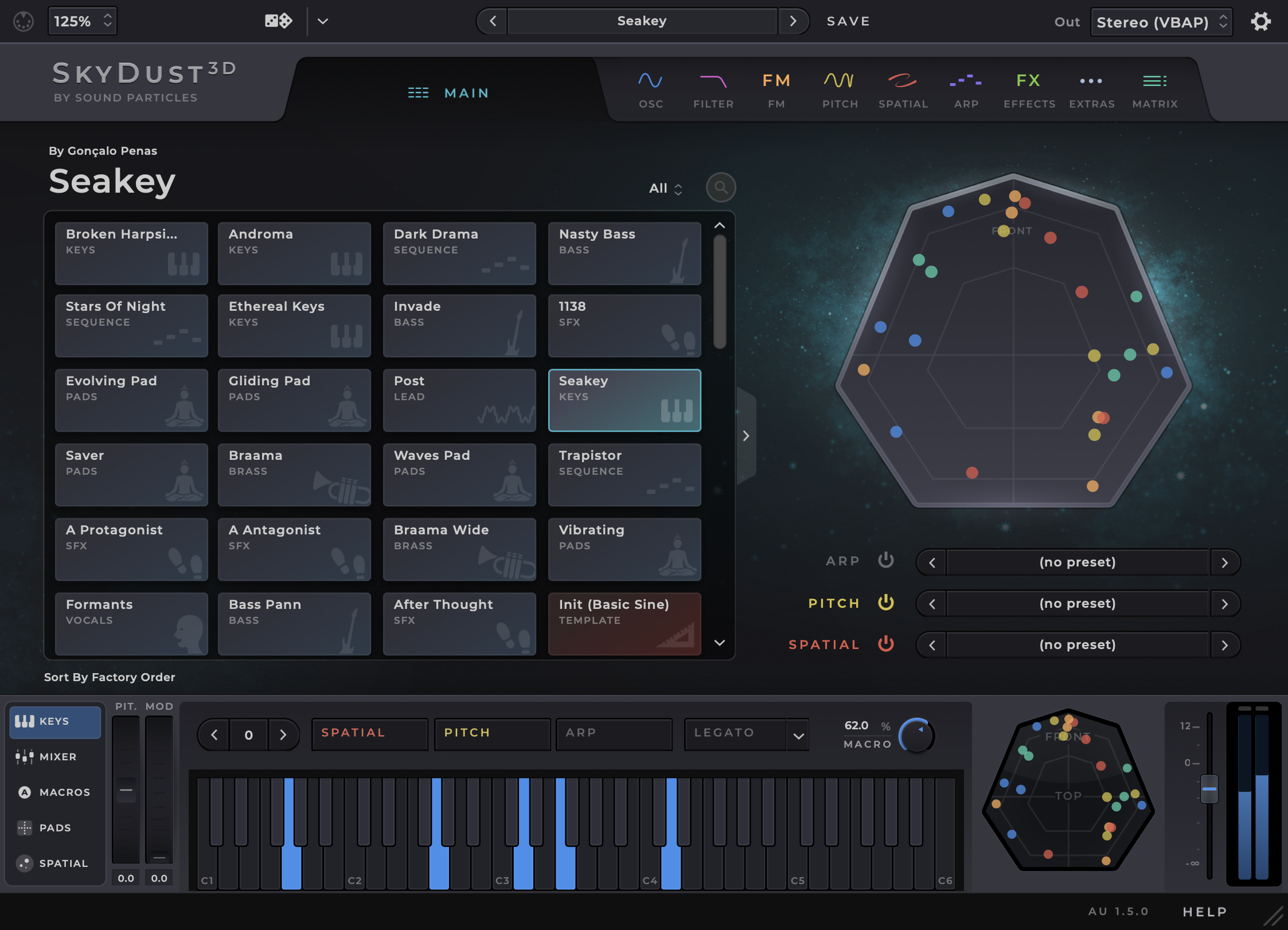Toggle the ARP power switch
Viewport: 1288px width, 930px height.
pos(885,561)
